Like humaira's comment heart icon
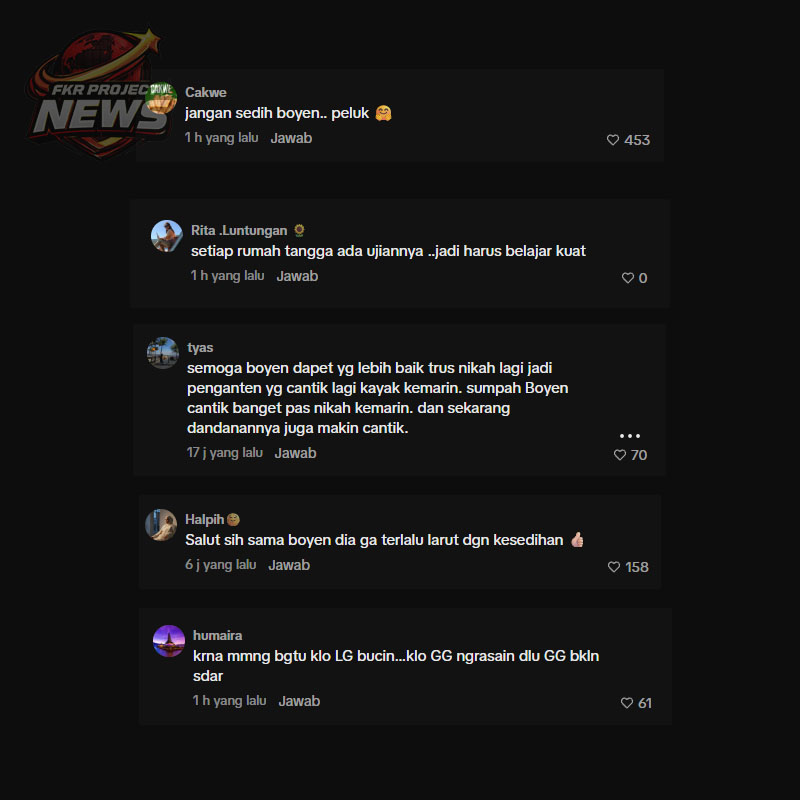This screenshot has width=800, height=800. pos(627,703)
